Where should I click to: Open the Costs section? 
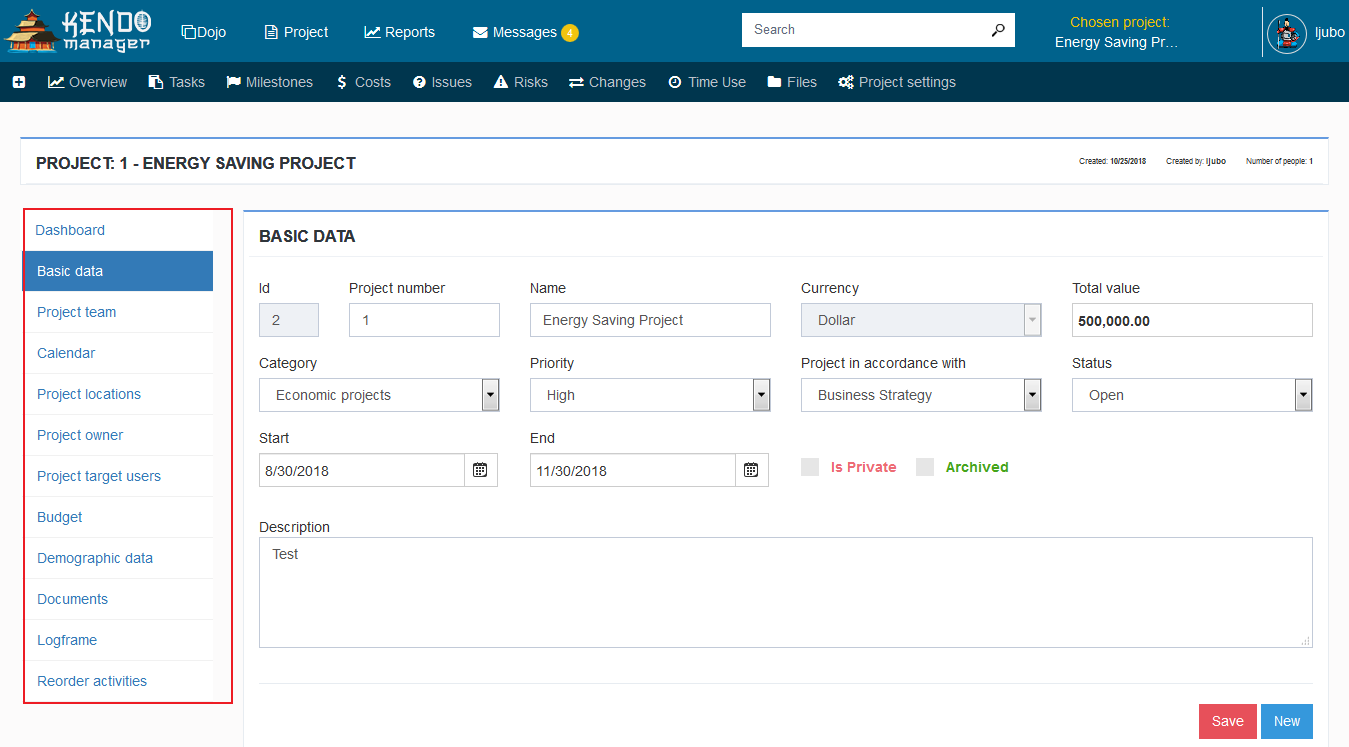click(363, 82)
